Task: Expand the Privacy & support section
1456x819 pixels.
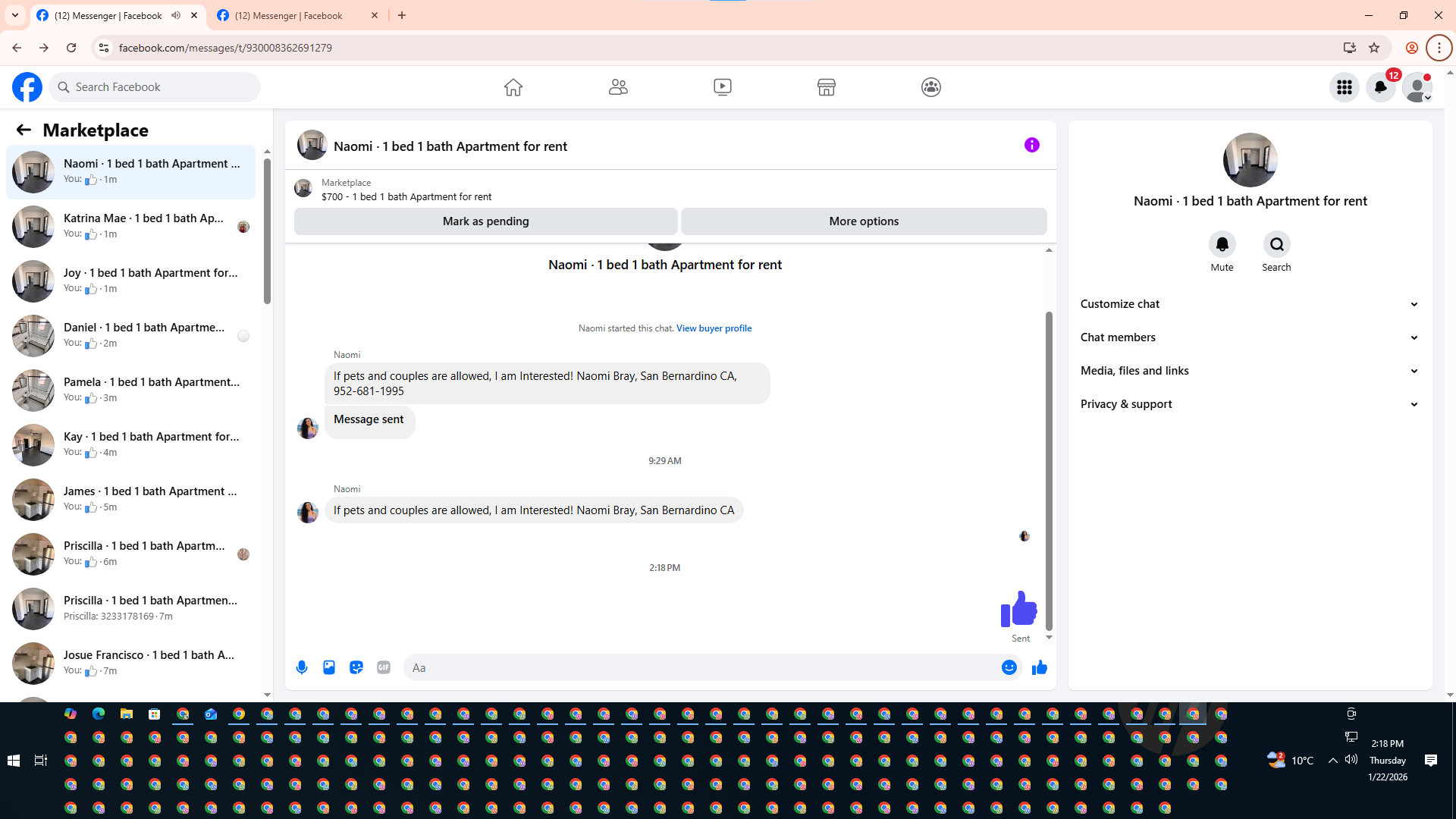Action: (1250, 404)
